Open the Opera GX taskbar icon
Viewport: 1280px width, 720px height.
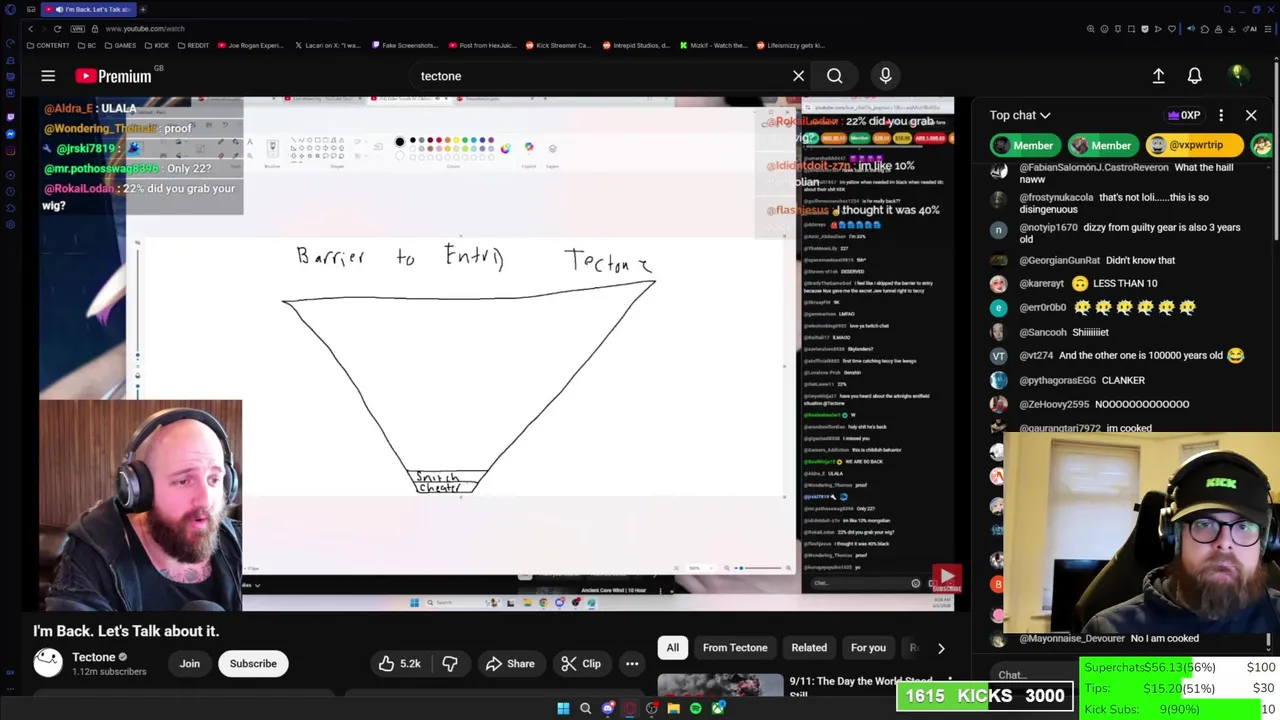tap(630, 709)
